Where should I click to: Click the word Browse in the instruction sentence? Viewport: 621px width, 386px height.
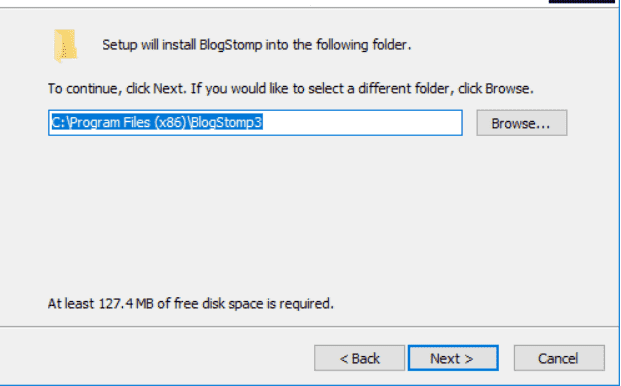click(508, 88)
